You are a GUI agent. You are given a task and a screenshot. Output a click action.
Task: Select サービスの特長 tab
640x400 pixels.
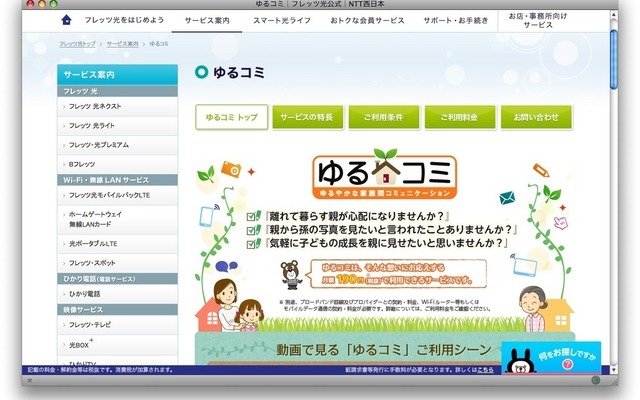pos(308,117)
